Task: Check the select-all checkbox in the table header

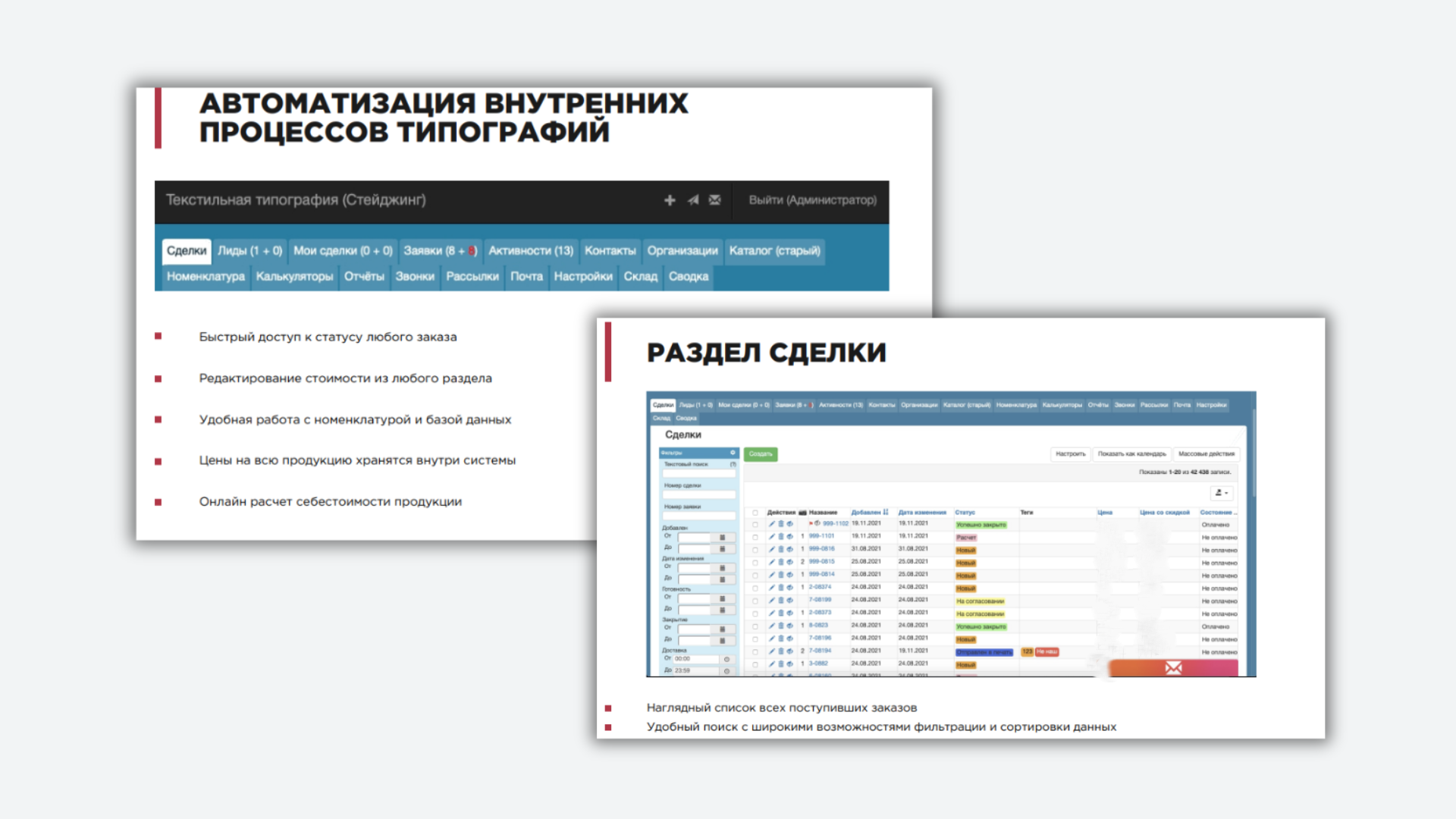Action: click(x=755, y=513)
